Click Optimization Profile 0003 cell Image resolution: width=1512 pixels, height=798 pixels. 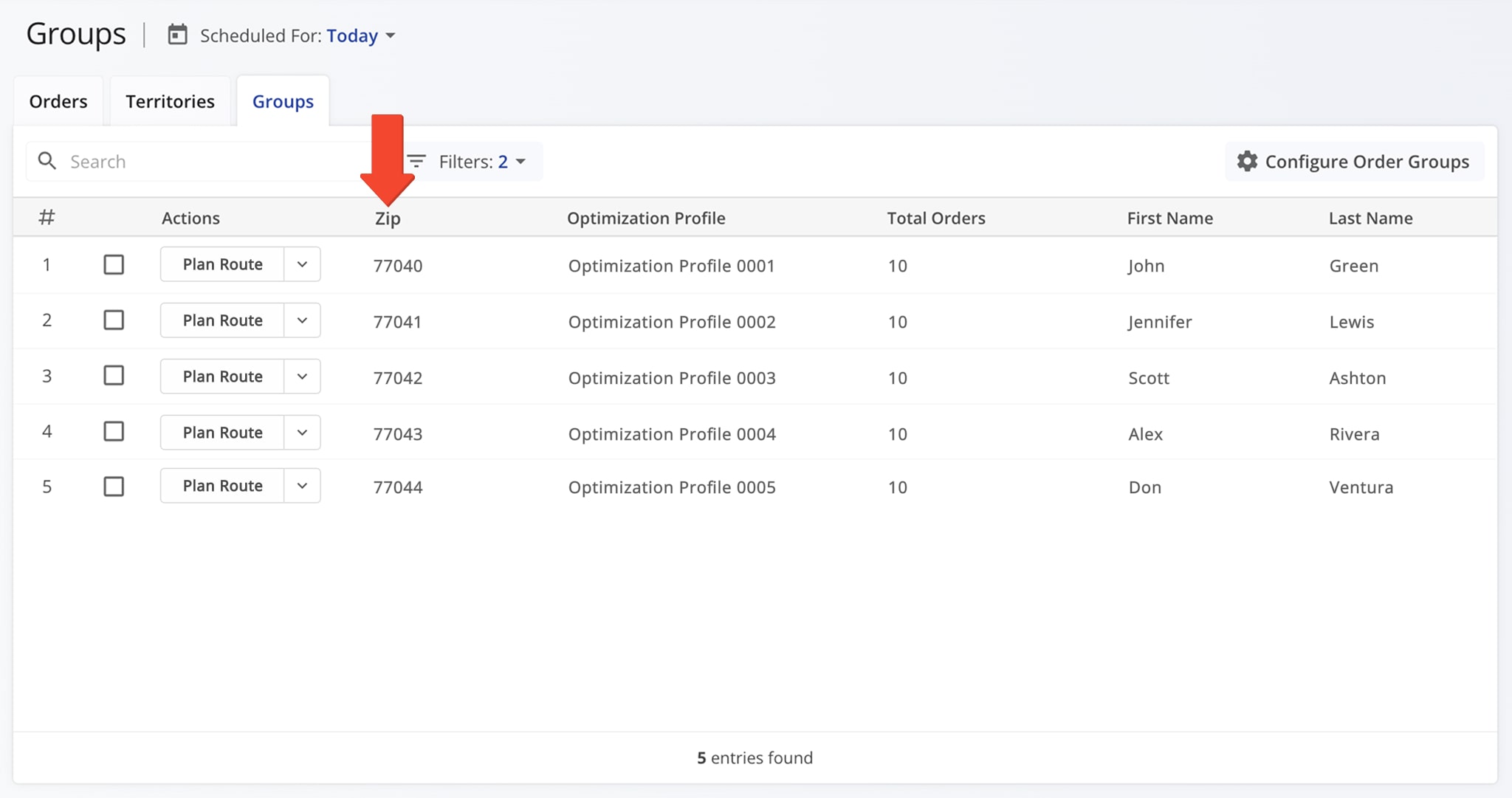click(672, 378)
